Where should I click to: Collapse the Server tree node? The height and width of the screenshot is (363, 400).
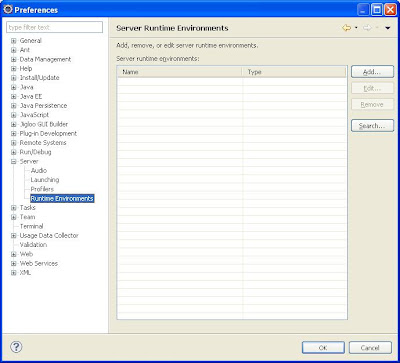pos(14,161)
